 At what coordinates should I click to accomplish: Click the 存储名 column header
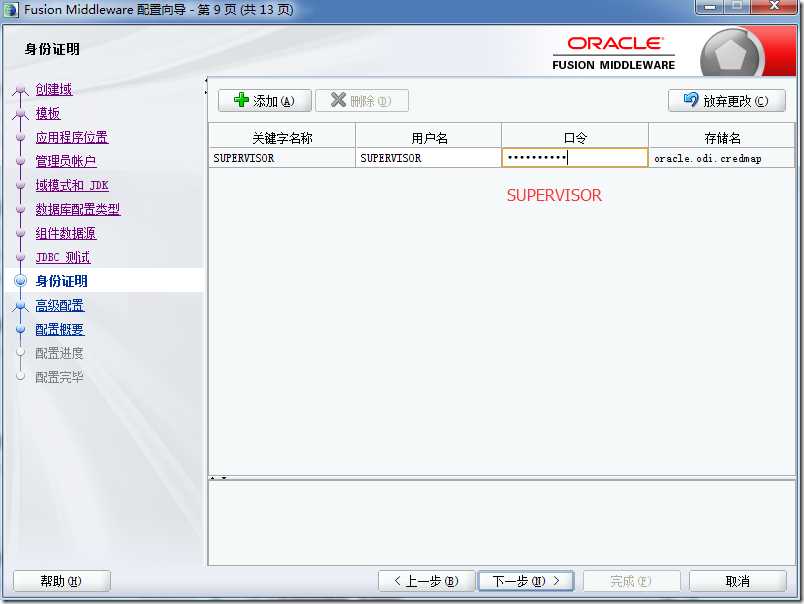point(722,137)
